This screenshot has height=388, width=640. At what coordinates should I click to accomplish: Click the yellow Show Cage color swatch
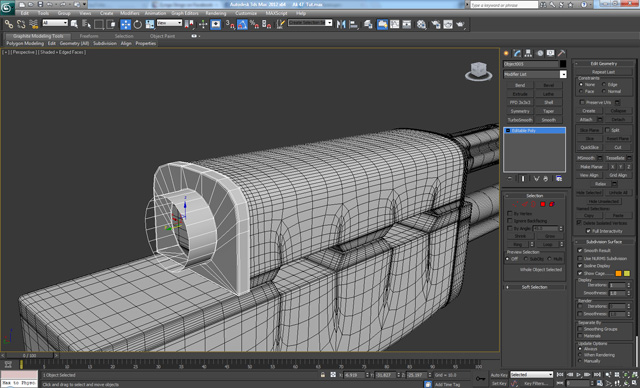pyautogui.click(x=627, y=273)
